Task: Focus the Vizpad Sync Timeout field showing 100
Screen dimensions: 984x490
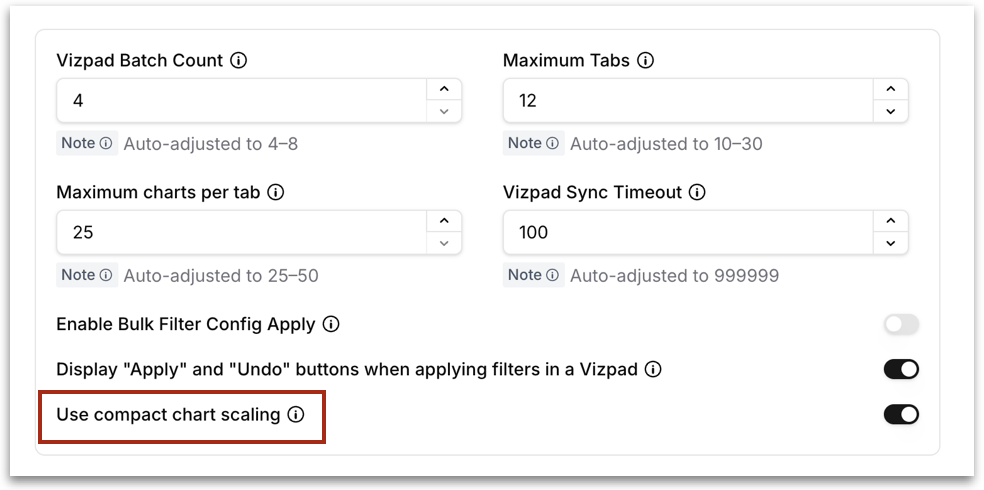Action: [688, 232]
